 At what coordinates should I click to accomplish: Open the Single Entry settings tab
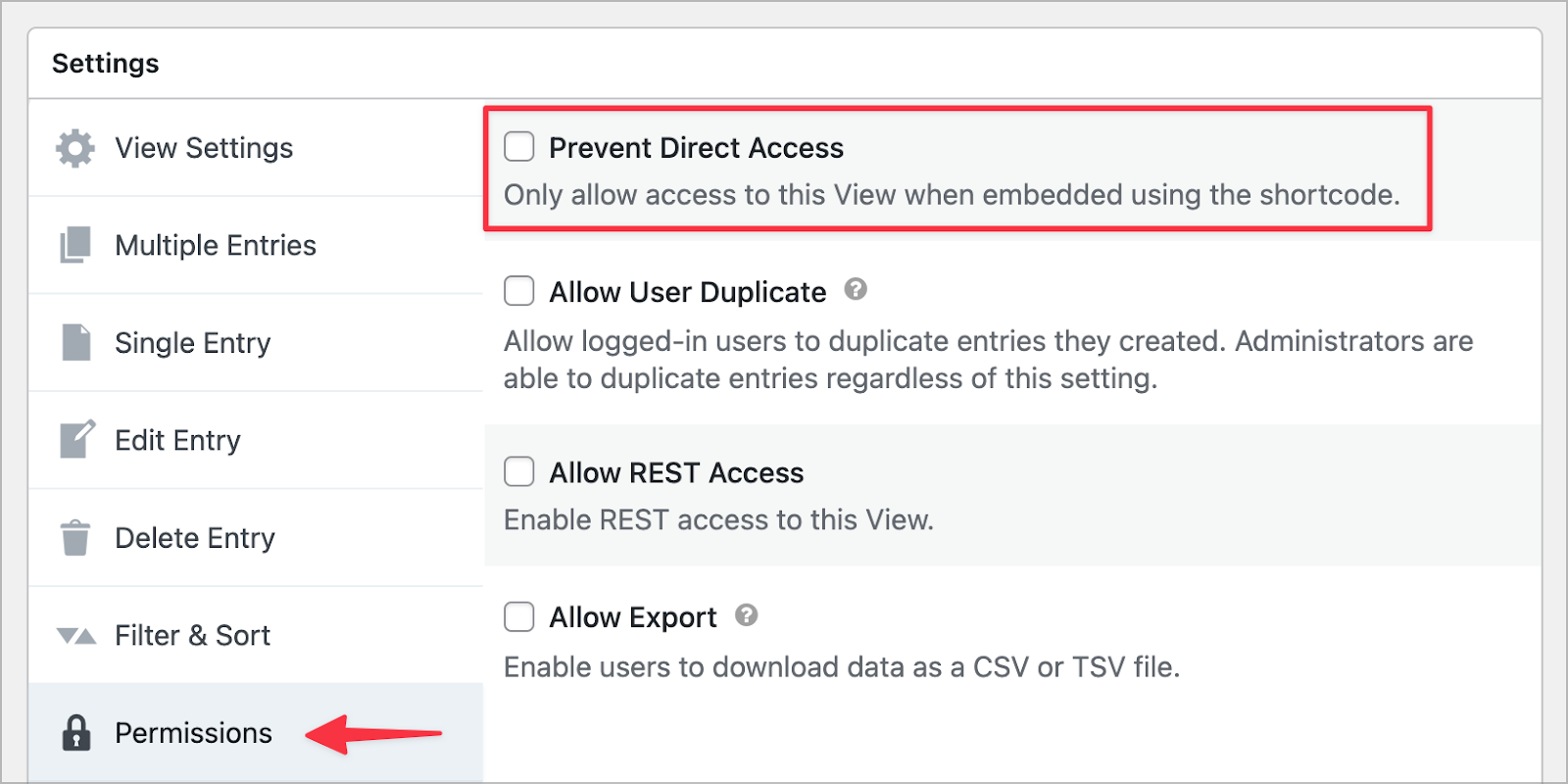193,342
